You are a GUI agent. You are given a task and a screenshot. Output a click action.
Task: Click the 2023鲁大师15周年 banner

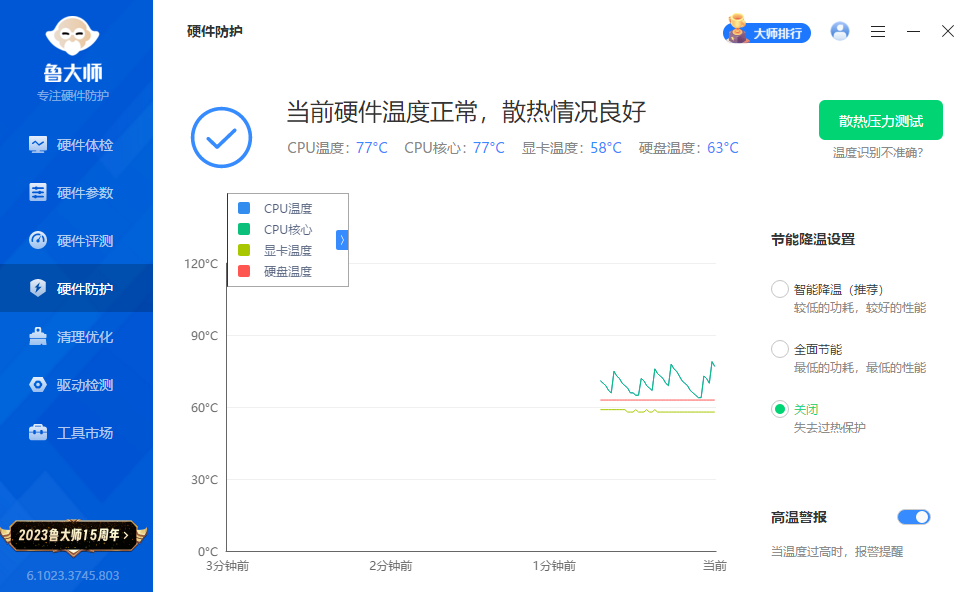(x=76, y=537)
